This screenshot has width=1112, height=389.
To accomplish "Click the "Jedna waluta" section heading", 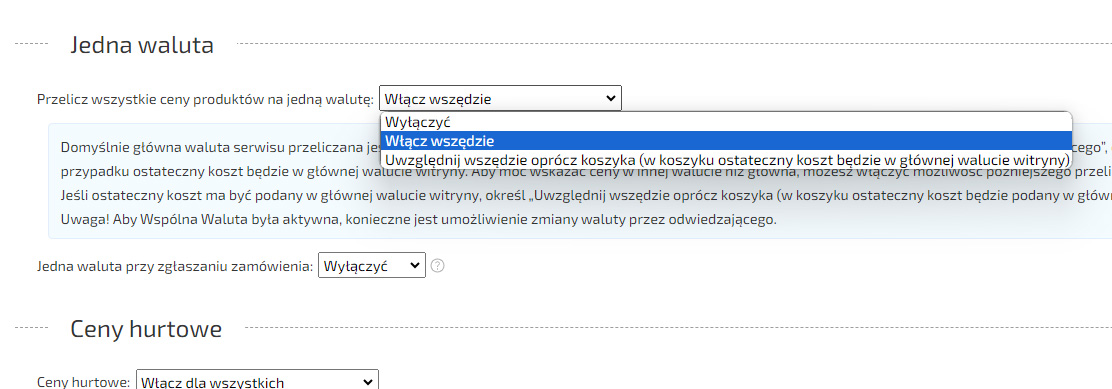I will [142, 45].
